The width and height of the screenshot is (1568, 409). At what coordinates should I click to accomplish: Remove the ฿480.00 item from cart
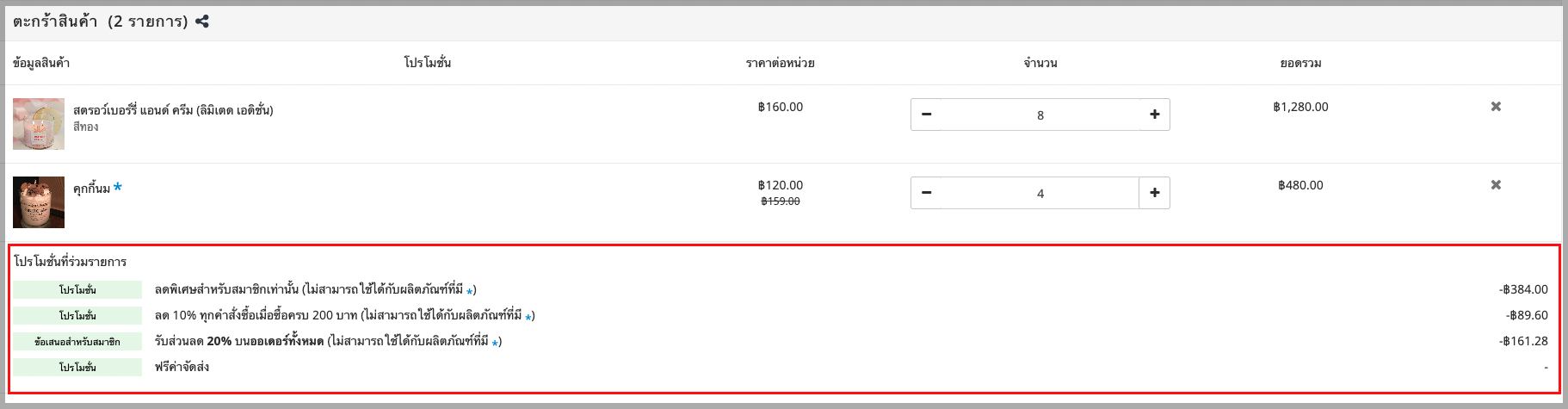pyautogui.click(x=1496, y=185)
